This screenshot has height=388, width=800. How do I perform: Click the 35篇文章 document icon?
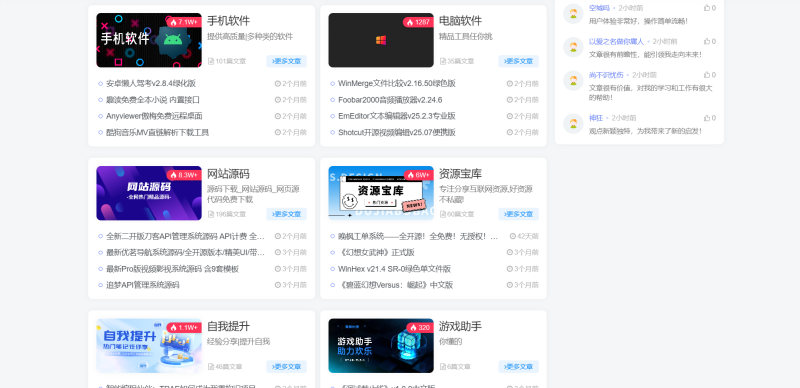coord(443,61)
